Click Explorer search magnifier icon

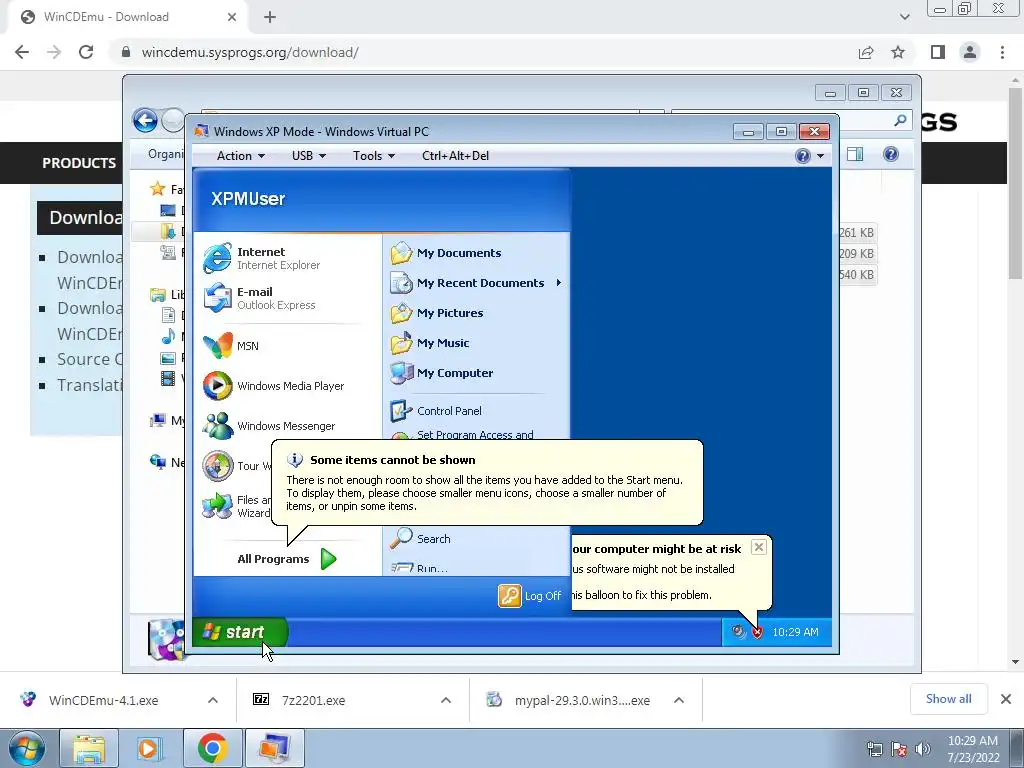point(900,120)
